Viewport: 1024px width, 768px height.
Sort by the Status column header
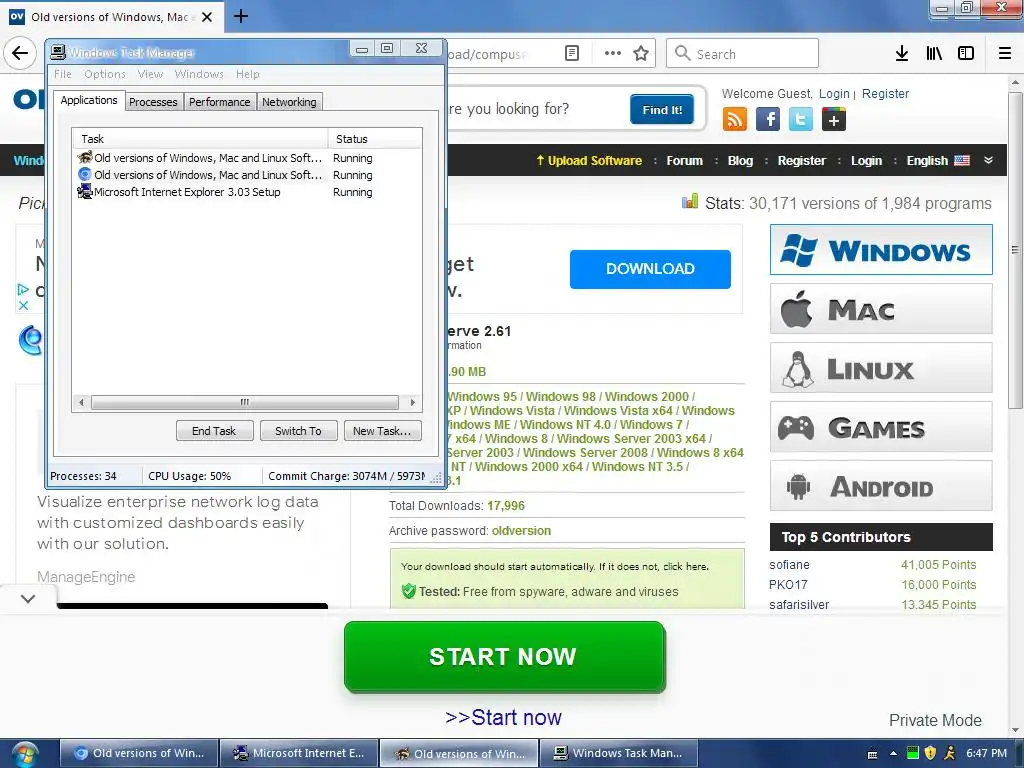coord(375,138)
